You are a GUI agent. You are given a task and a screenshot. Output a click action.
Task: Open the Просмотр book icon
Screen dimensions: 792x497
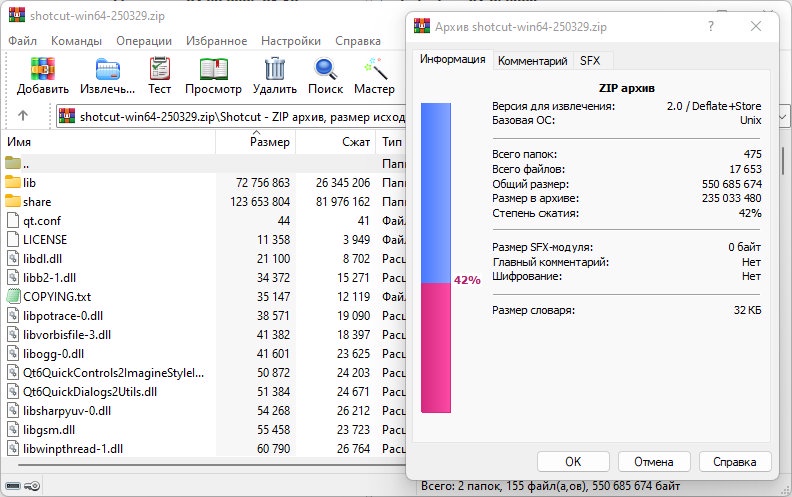[x=213, y=69]
